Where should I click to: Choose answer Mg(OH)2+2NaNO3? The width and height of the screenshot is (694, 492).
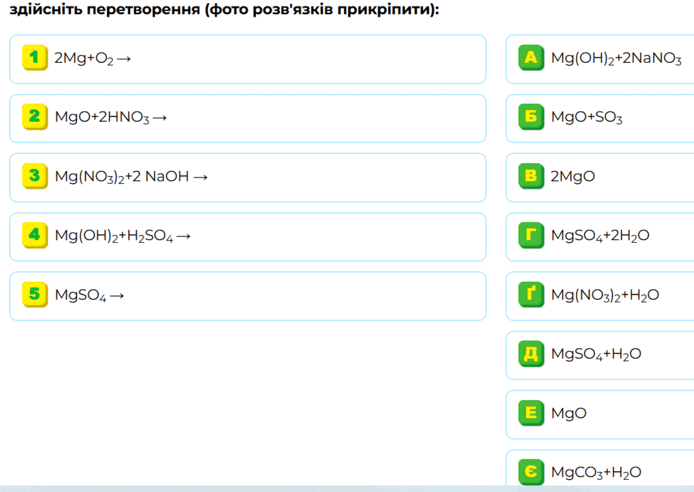pos(600,59)
